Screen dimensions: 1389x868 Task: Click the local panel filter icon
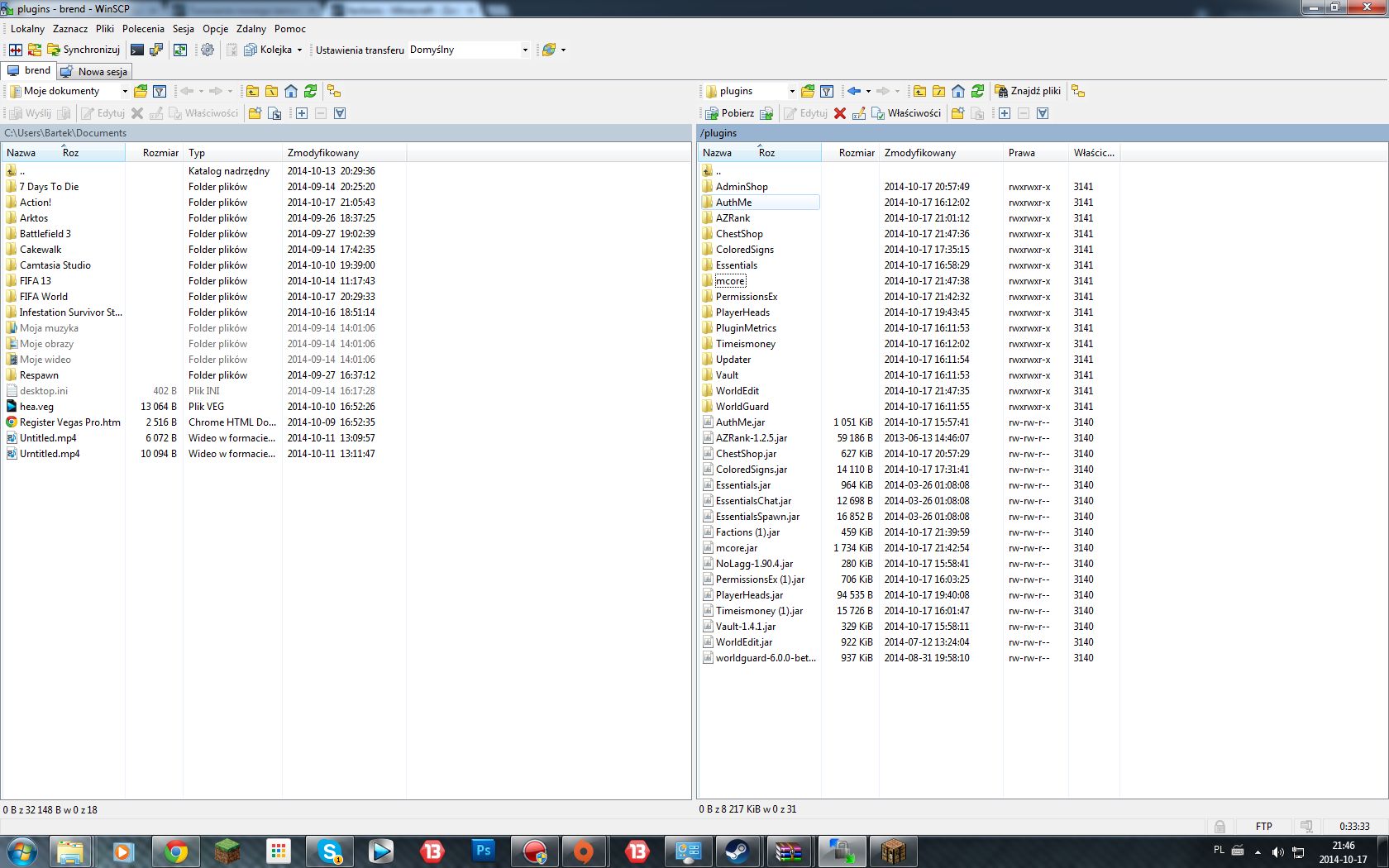(160, 91)
